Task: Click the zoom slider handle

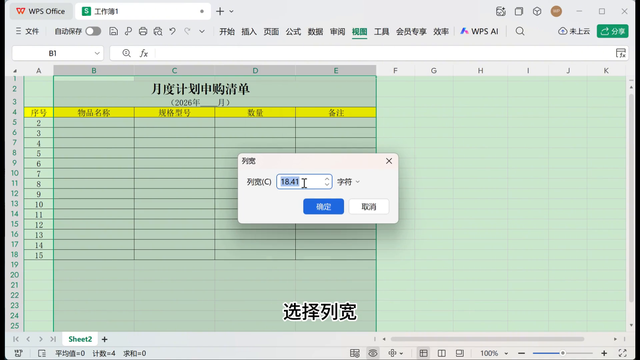Action: tap(562, 353)
